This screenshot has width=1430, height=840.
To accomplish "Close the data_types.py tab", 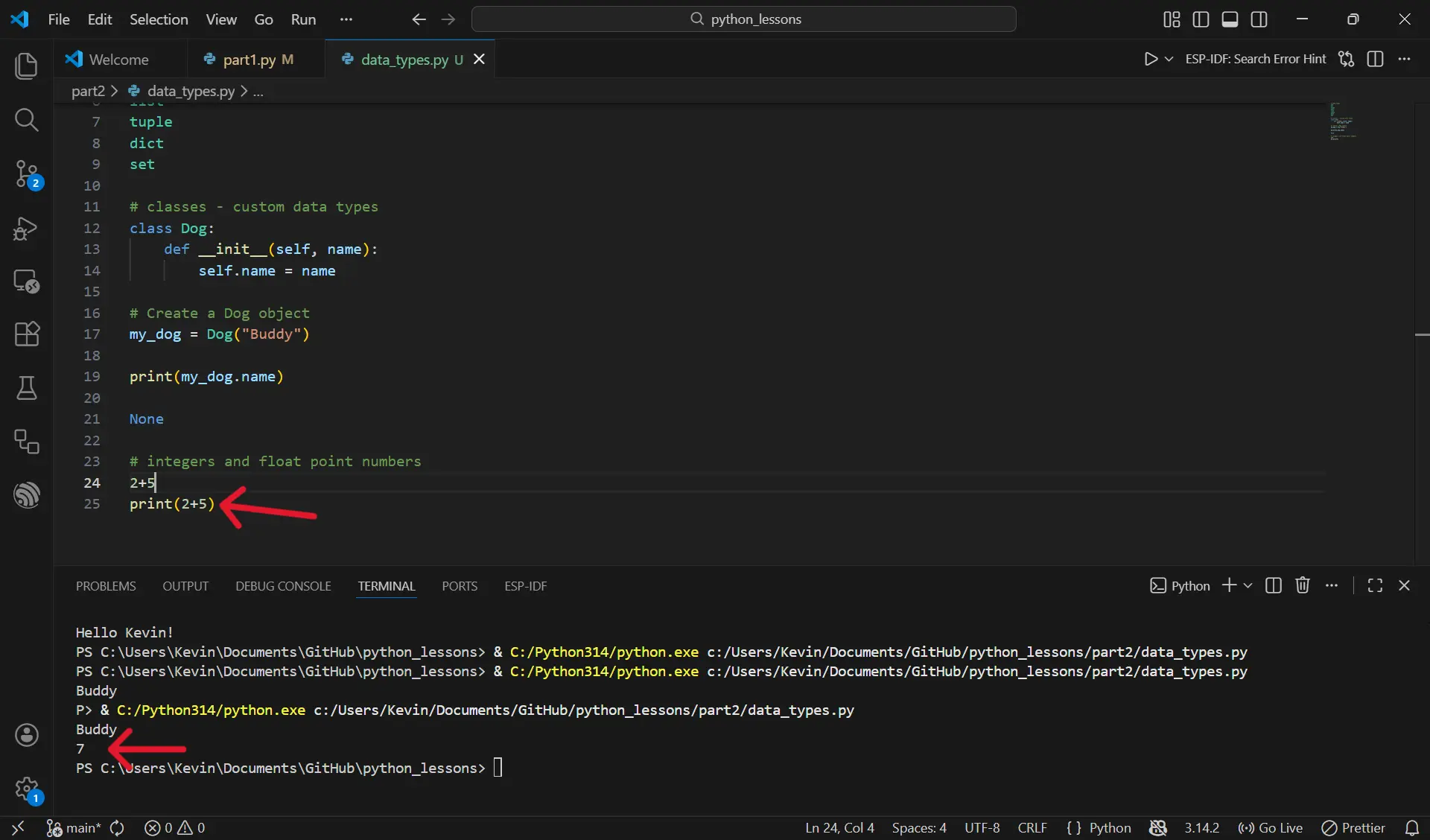I will tap(479, 59).
